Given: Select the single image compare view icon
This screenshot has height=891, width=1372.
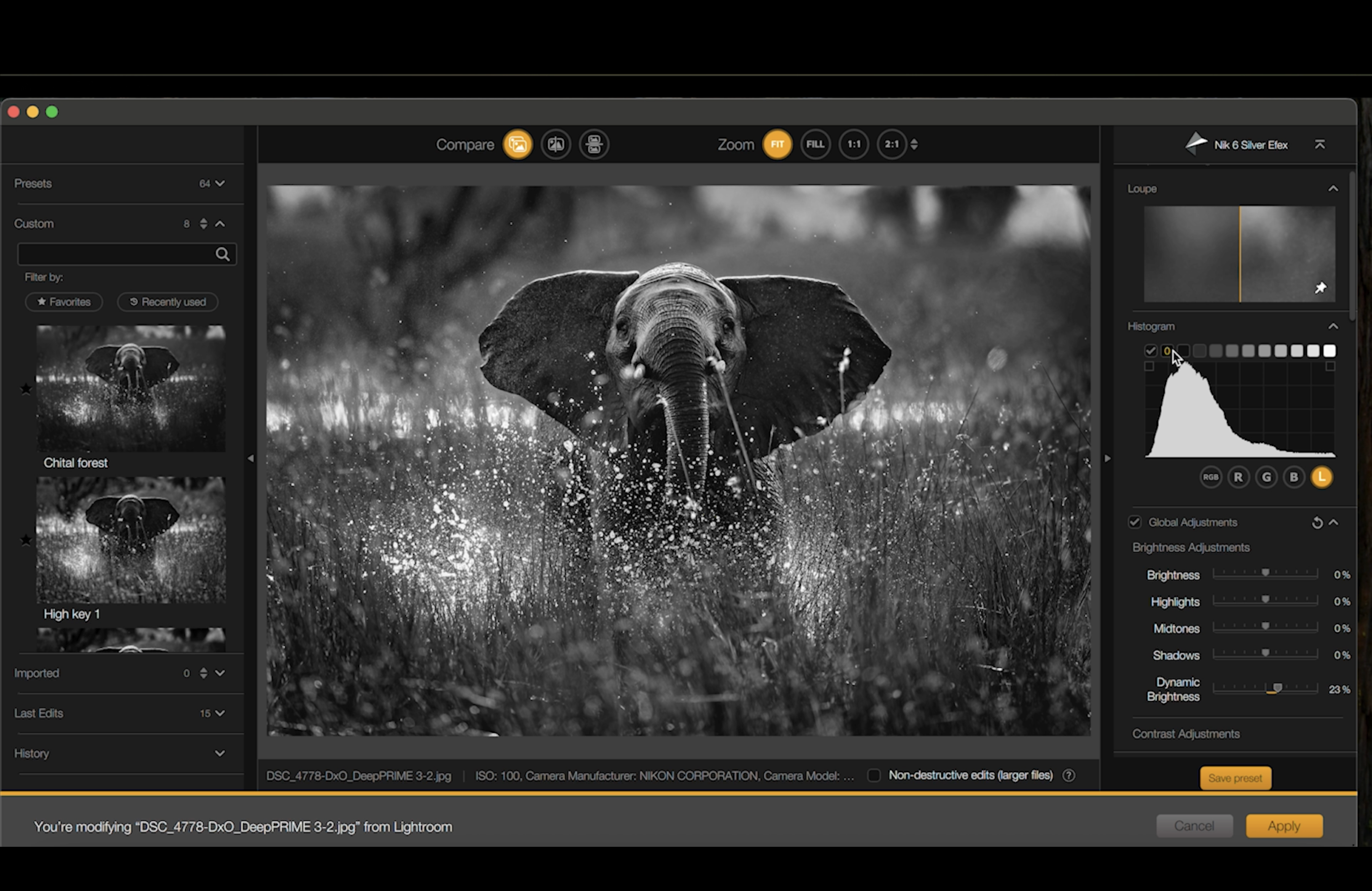Looking at the screenshot, I should pyautogui.click(x=517, y=144).
